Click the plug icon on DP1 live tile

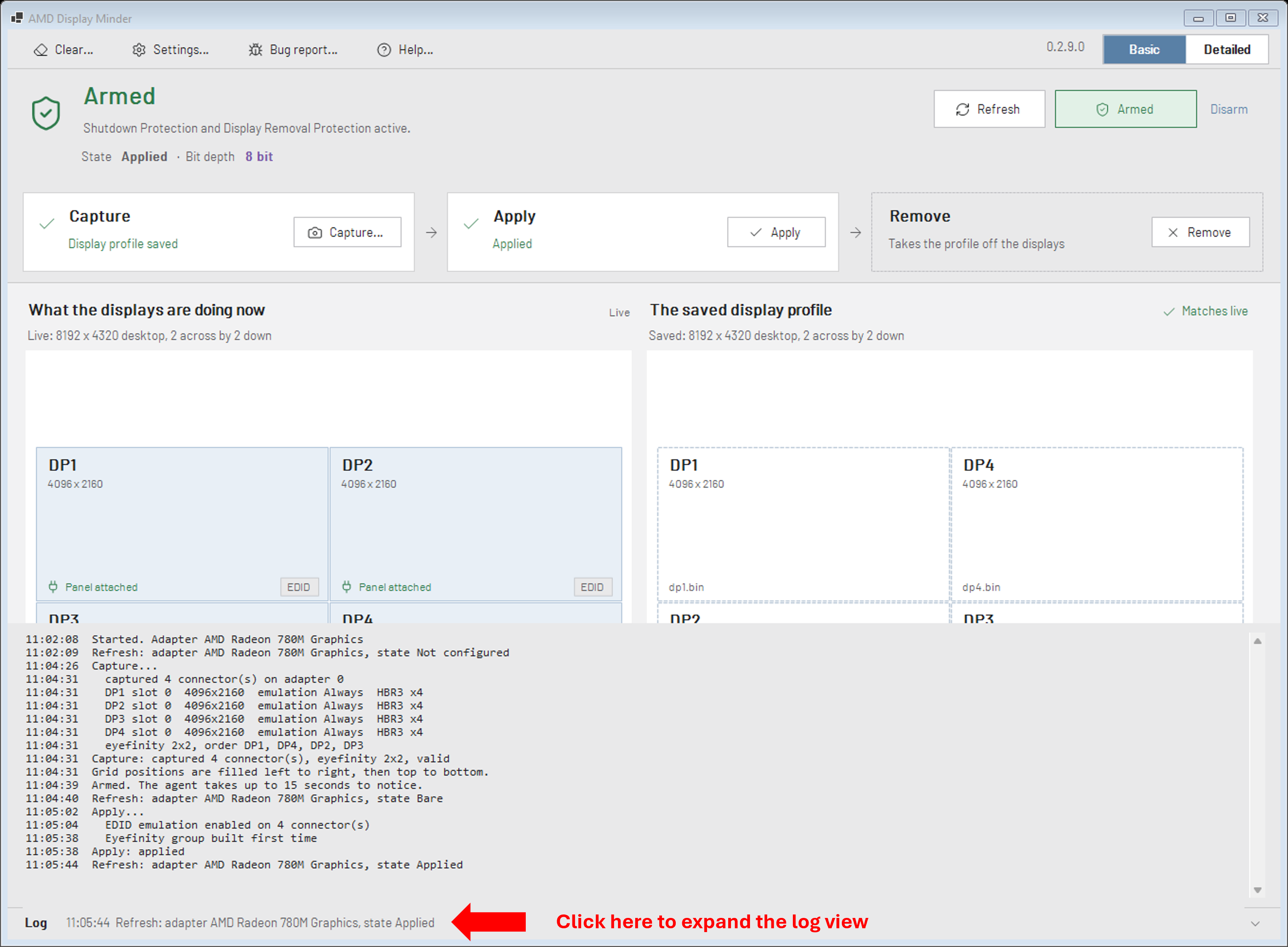[53, 587]
